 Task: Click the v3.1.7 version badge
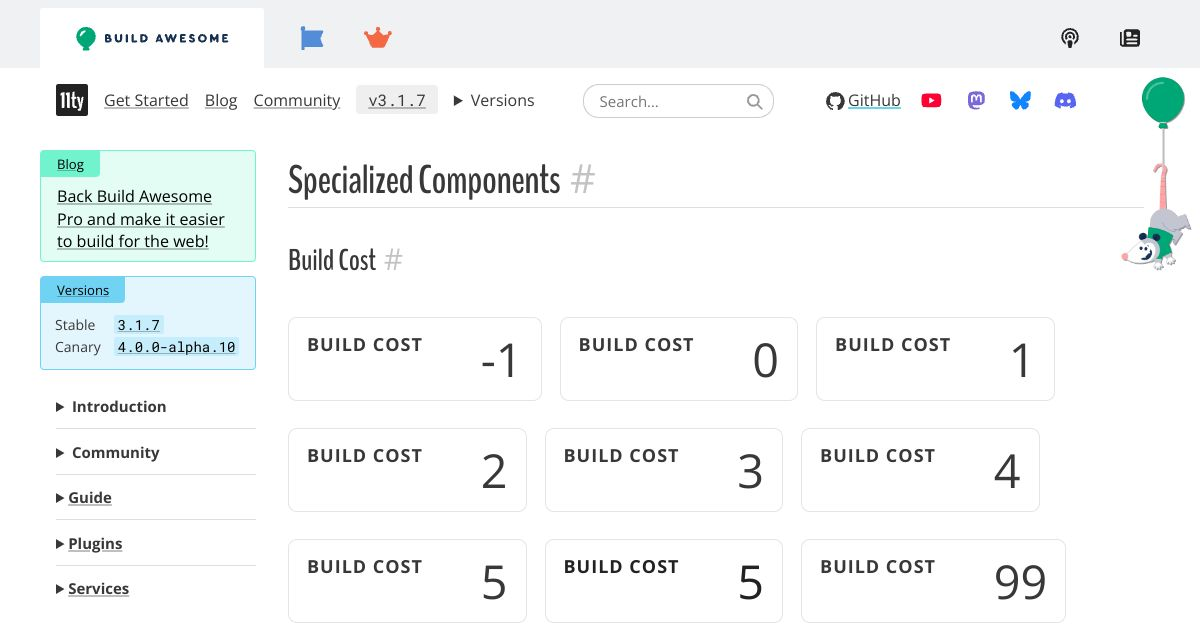397,100
